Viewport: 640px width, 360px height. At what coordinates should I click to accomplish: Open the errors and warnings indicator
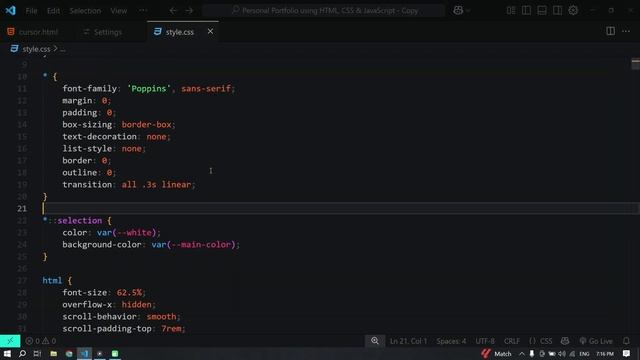[x=40, y=341]
